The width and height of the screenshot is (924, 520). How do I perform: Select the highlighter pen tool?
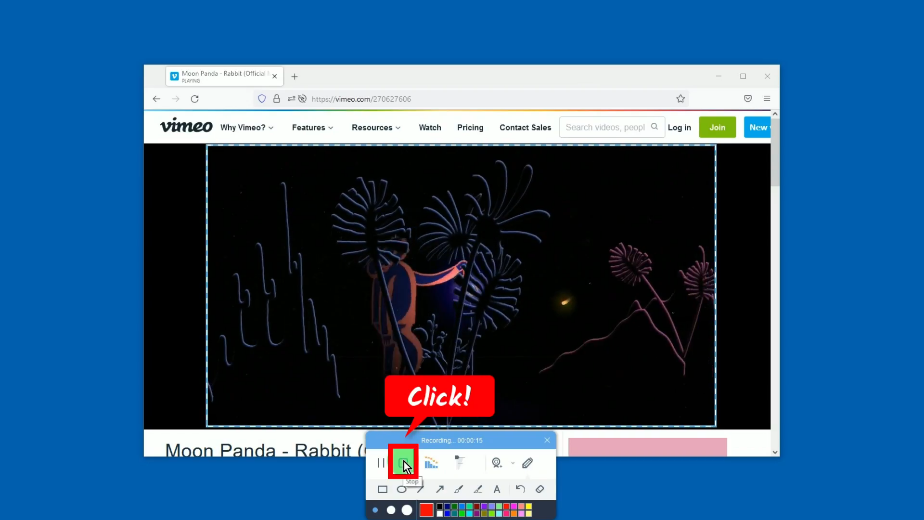478,489
